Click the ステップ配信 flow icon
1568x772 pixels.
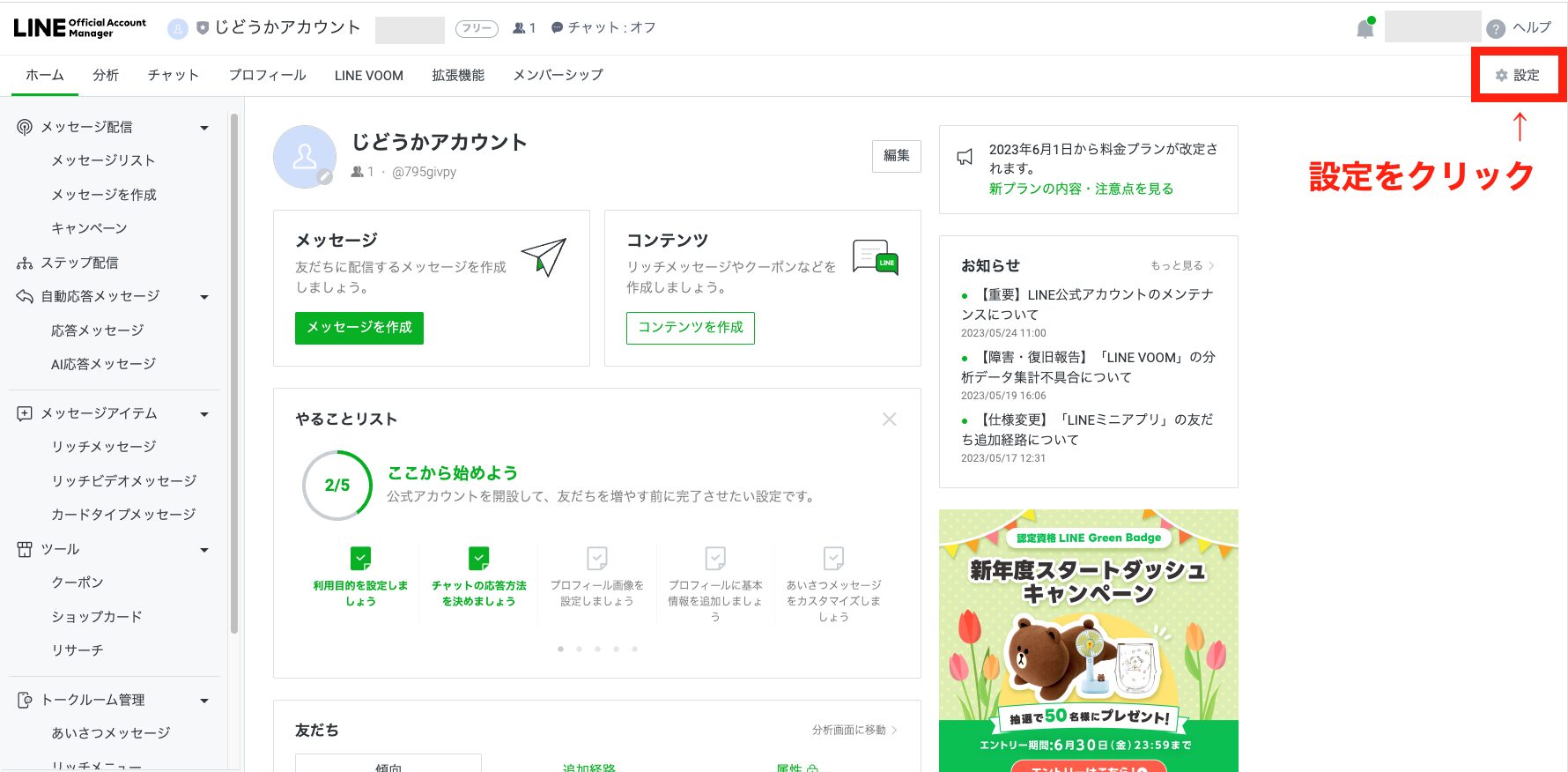[25, 263]
